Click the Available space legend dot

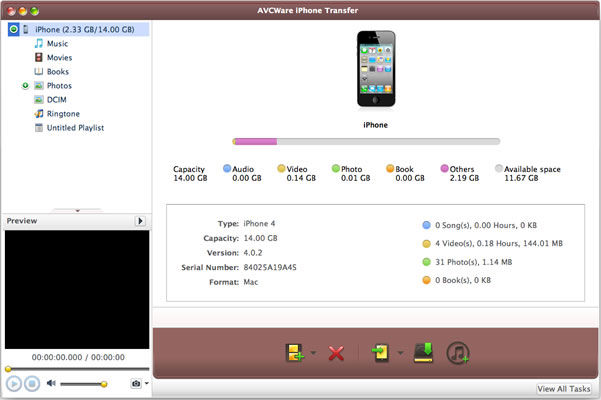(x=499, y=168)
